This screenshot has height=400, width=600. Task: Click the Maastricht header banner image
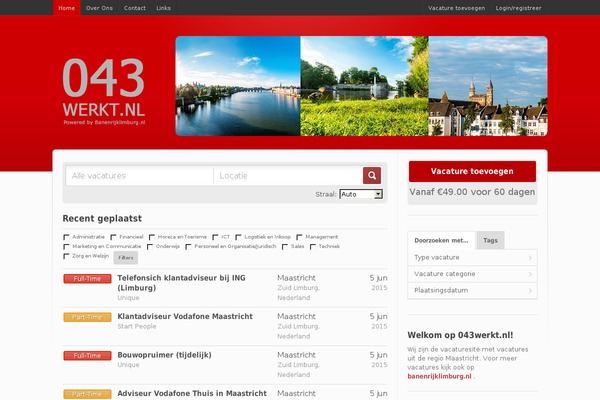[x=361, y=86]
